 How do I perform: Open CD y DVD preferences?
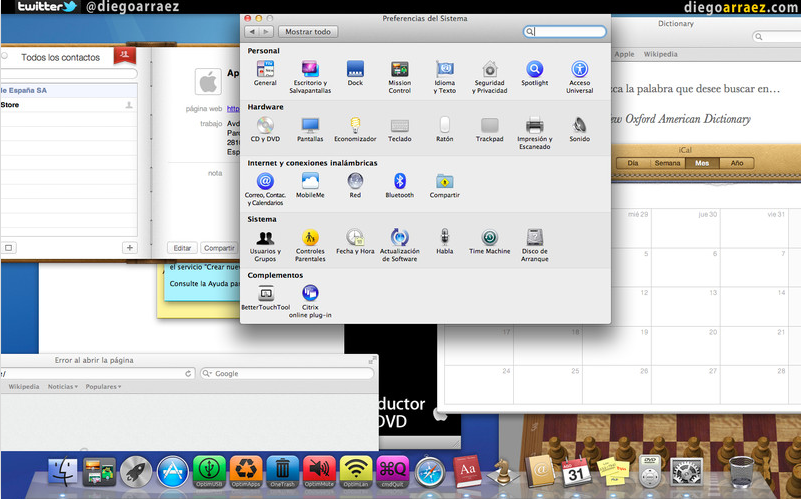click(265, 129)
